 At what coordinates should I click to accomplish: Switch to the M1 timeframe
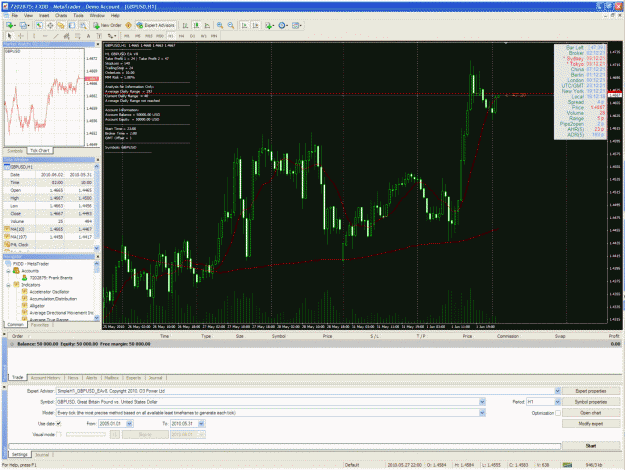pos(127,36)
